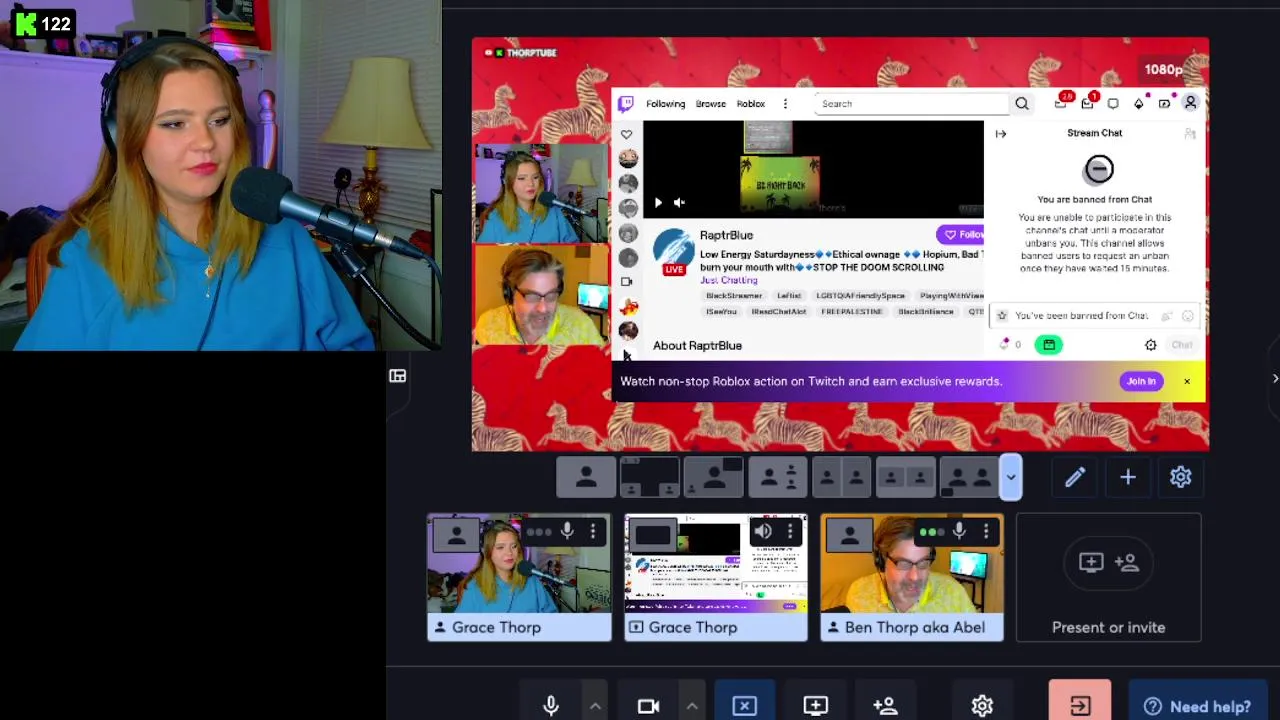Open Twitch whispers chat bubble icon
This screenshot has height=720, width=1280.
1113,104
